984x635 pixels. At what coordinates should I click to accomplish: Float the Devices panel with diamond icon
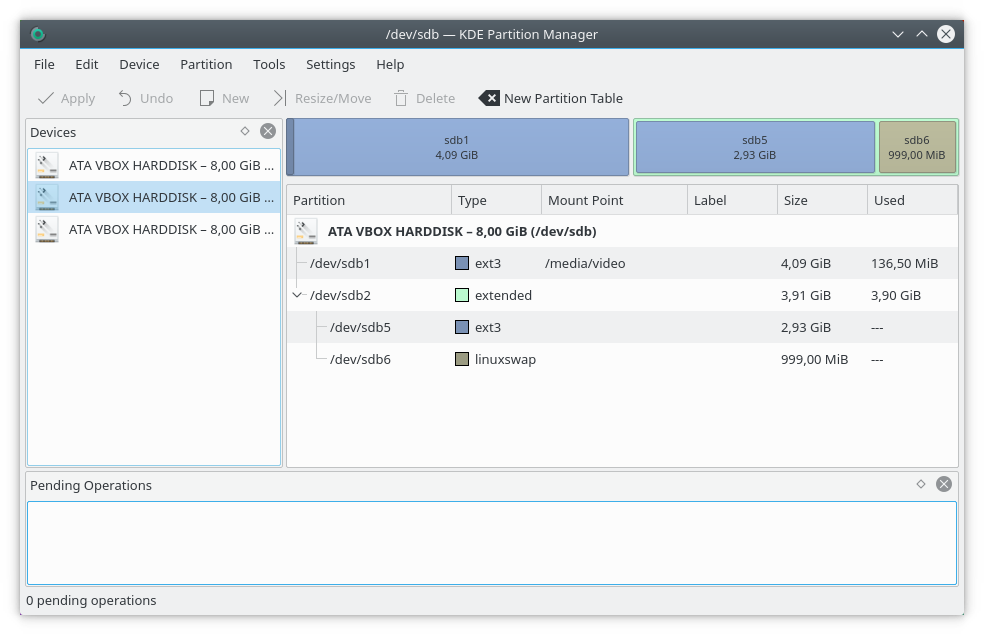pyautogui.click(x=245, y=131)
